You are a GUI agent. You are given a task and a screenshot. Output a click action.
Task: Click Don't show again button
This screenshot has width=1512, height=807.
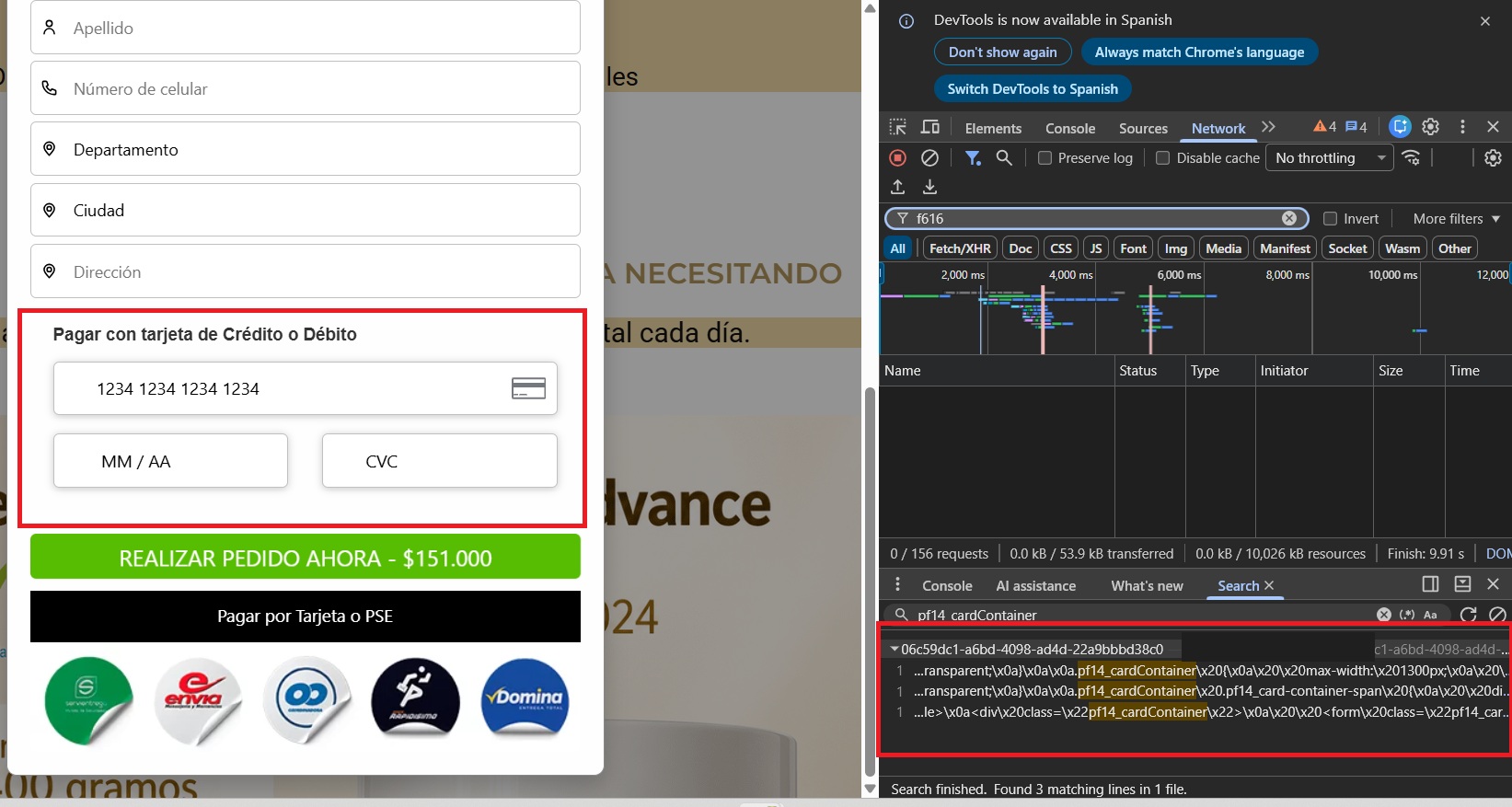(x=1002, y=52)
